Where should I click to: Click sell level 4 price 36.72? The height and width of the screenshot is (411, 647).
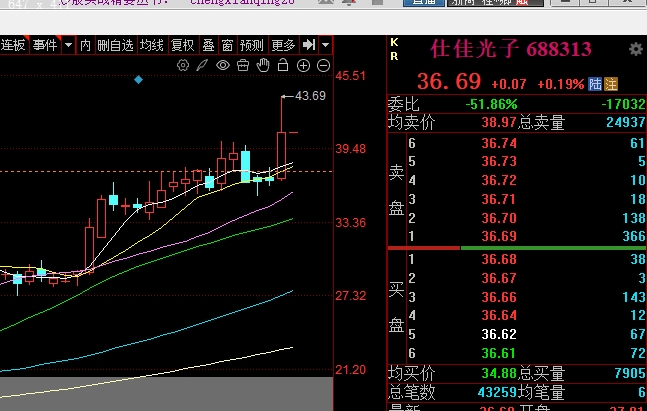499,180
